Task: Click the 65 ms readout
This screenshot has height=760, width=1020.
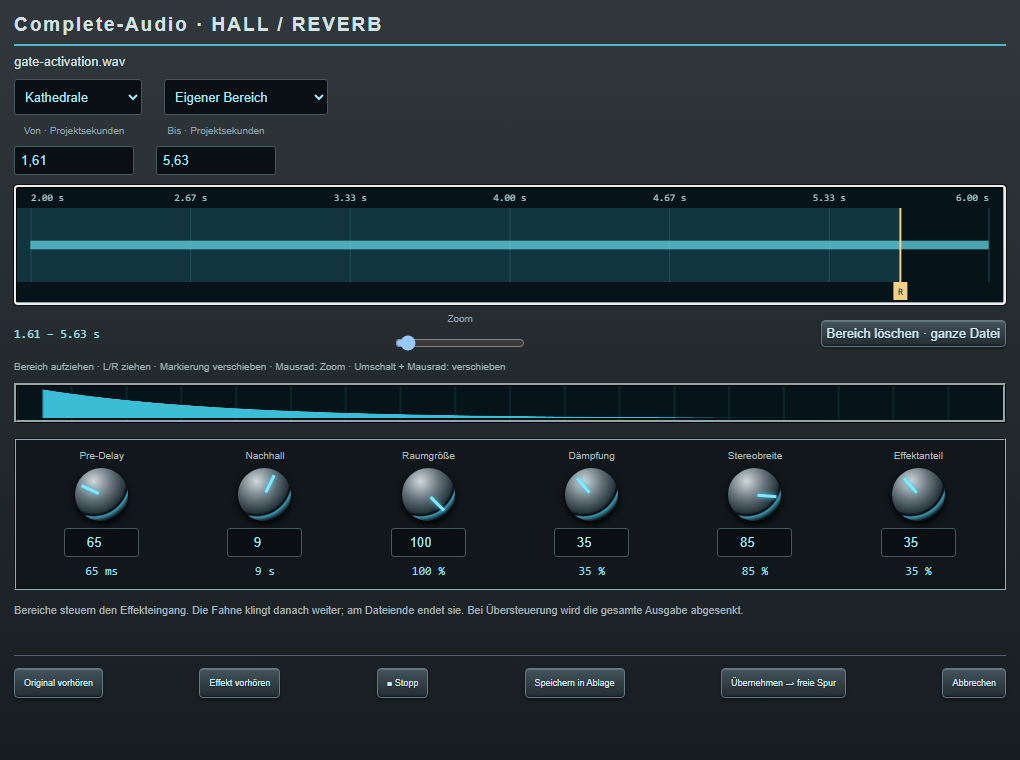Action: point(101,571)
